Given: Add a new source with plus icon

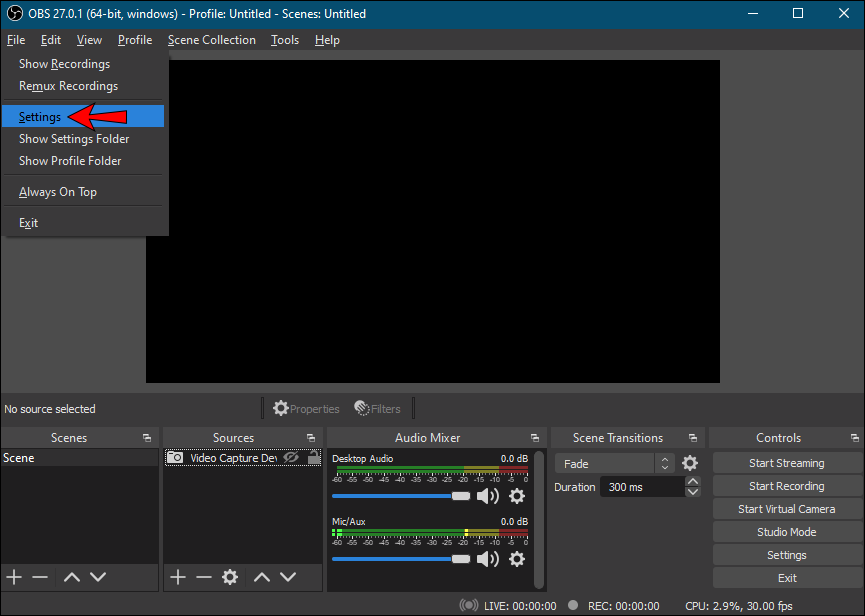Looking at the screenshot, I should tap(178, 577).
